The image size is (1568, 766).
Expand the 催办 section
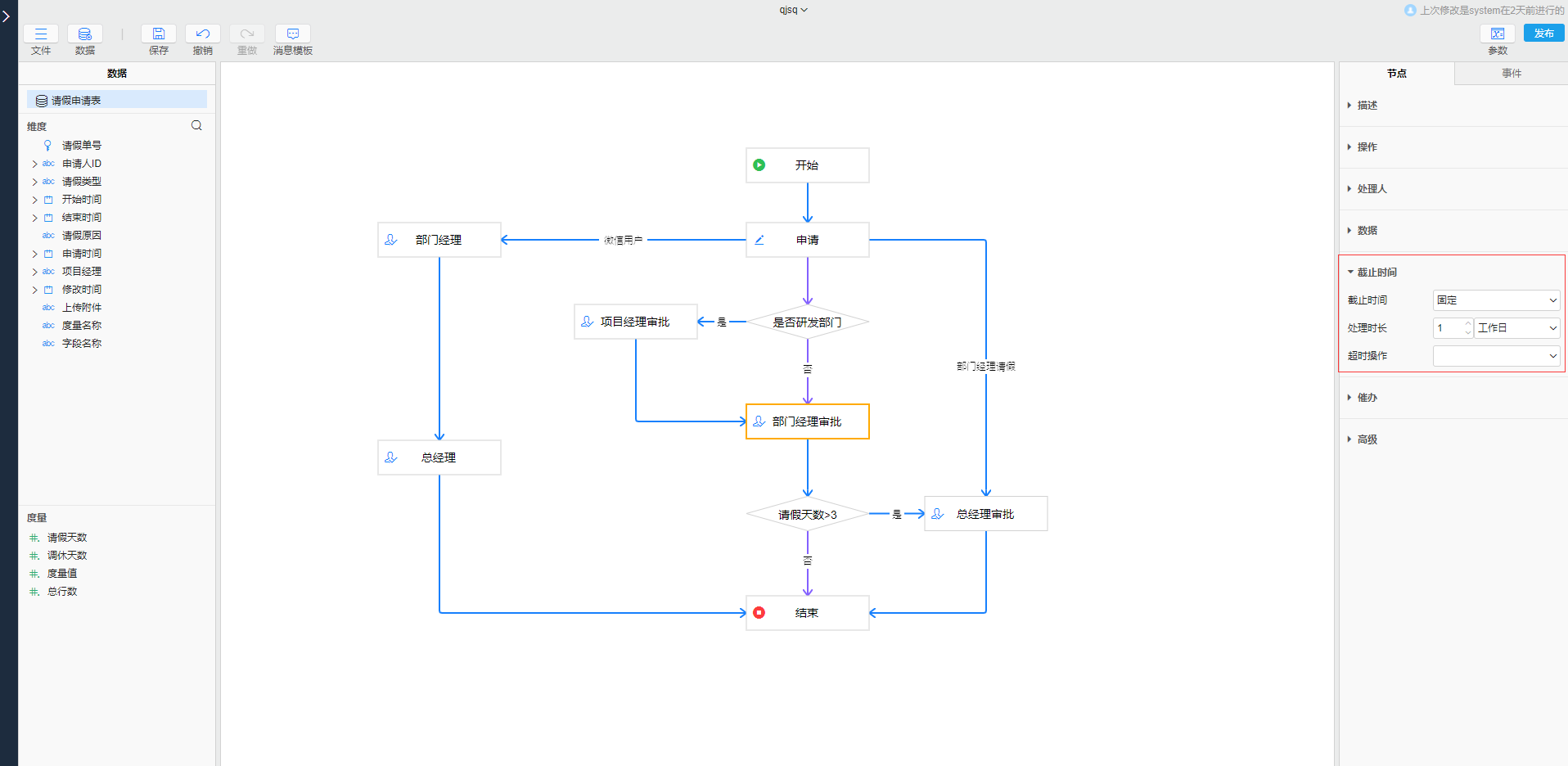(1367, 398)
